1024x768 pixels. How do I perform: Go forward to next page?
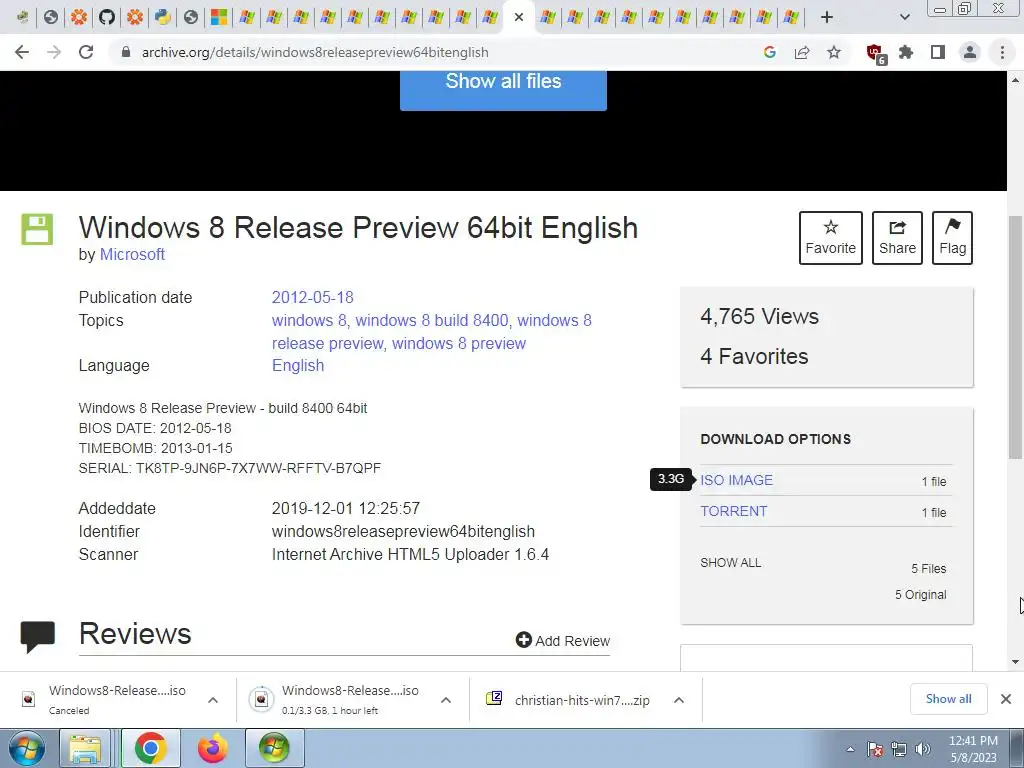coord(54,52)
